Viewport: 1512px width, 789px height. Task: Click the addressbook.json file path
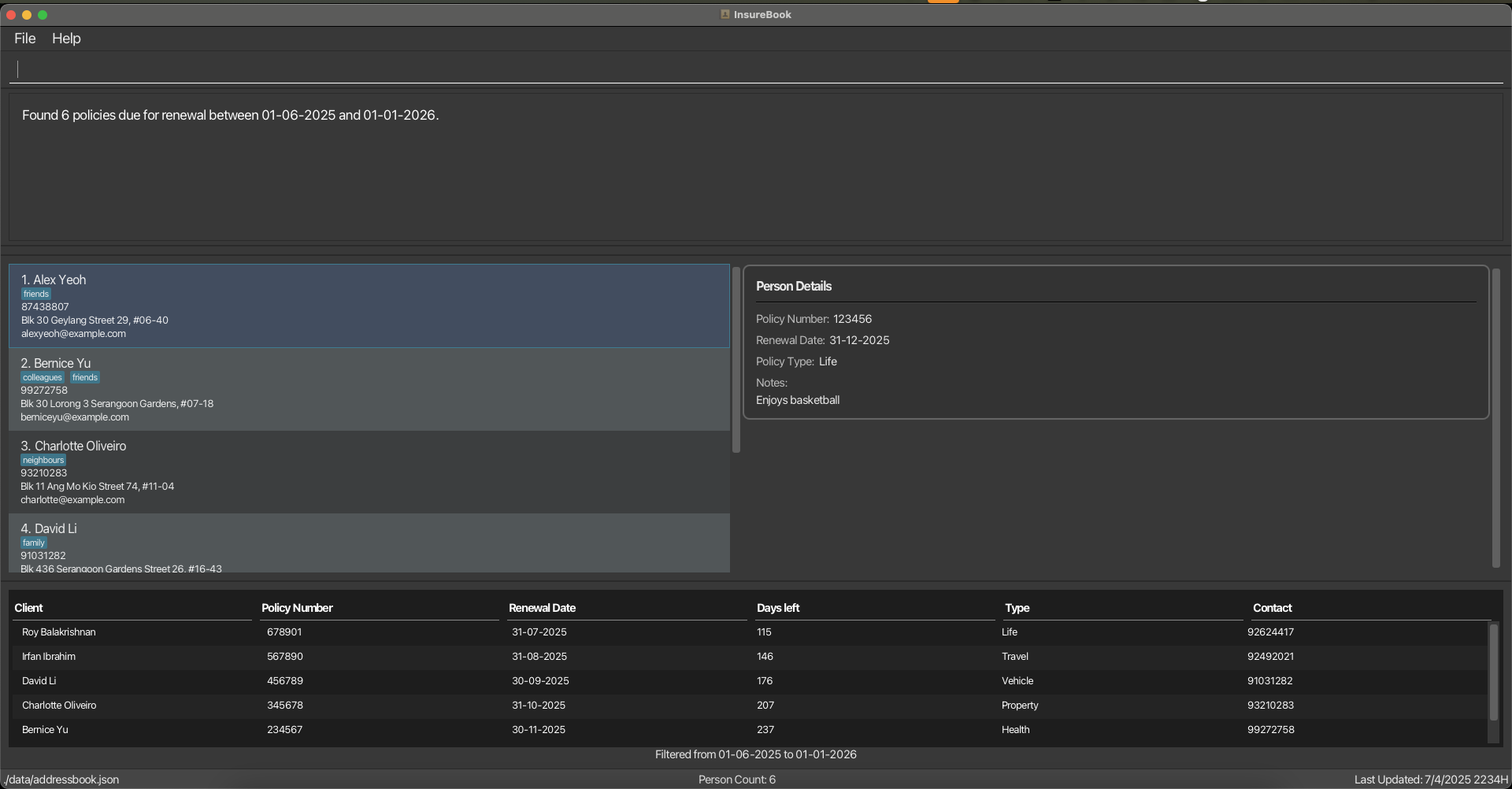(61, 780)
